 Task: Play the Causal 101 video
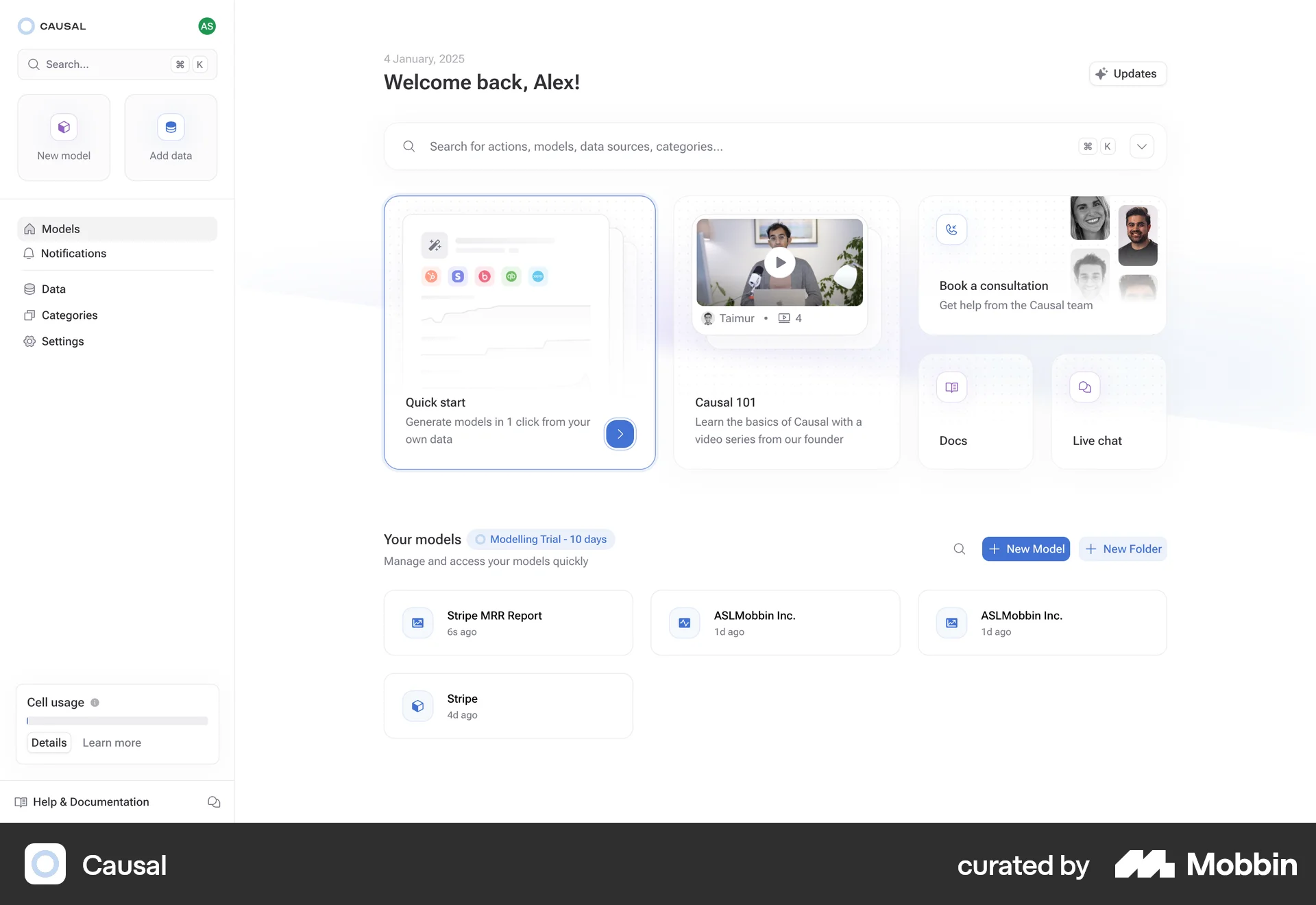[780, 263]
